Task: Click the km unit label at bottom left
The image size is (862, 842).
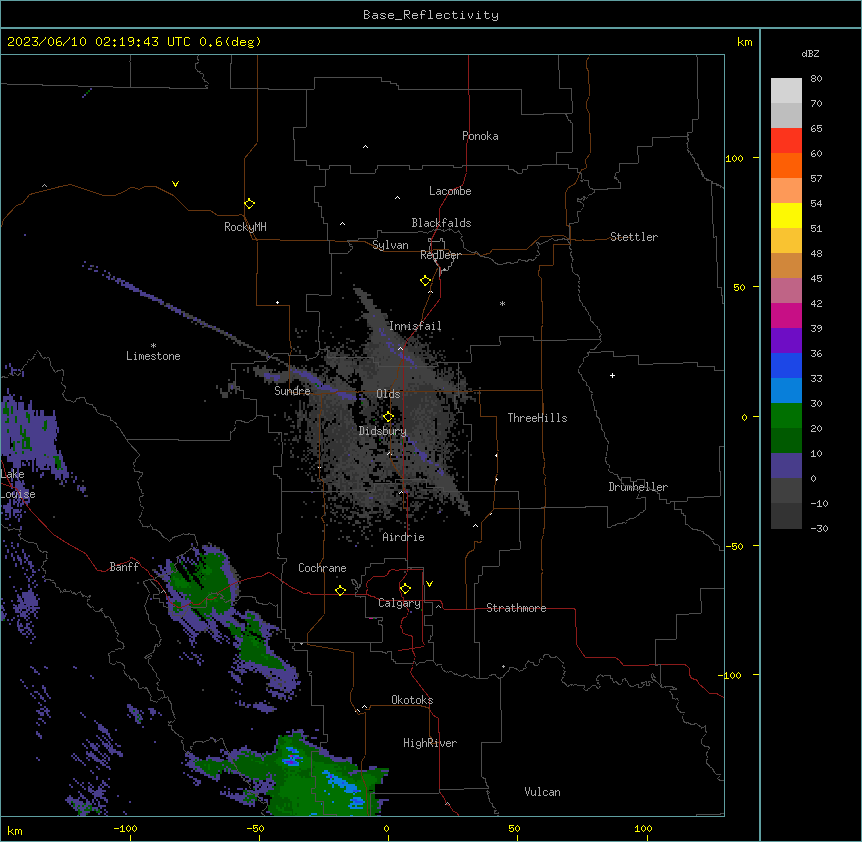Action: tap(15, 831)
